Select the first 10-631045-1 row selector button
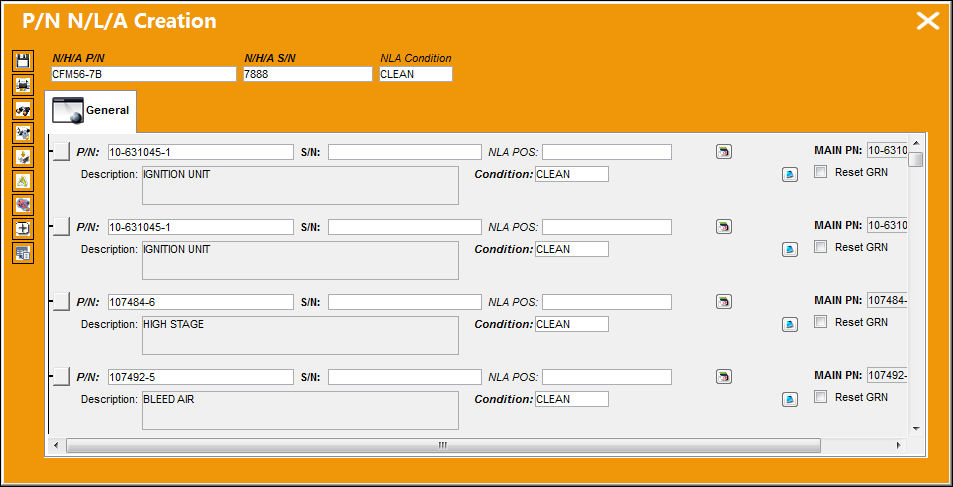The image size is (953, 487). (61, 151)
